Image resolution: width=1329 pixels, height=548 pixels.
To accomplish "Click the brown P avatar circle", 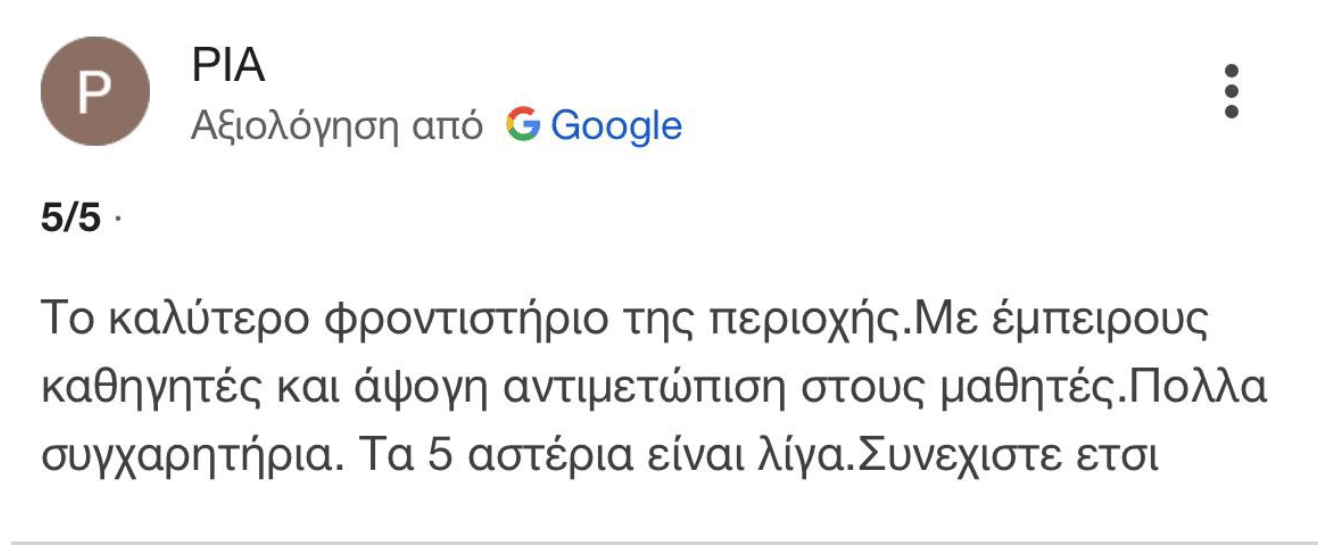I will [95, 93].
